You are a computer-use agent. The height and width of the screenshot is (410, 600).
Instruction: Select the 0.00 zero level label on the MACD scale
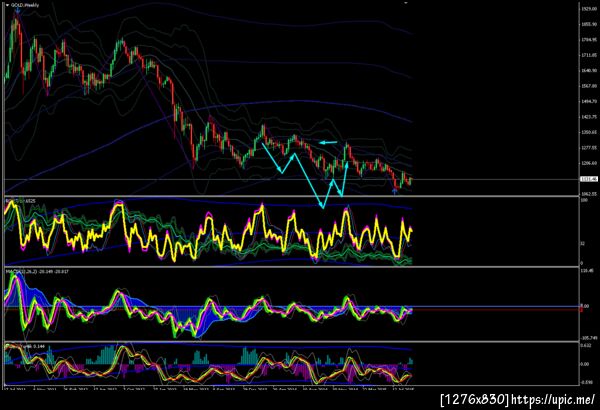[585, 306]
